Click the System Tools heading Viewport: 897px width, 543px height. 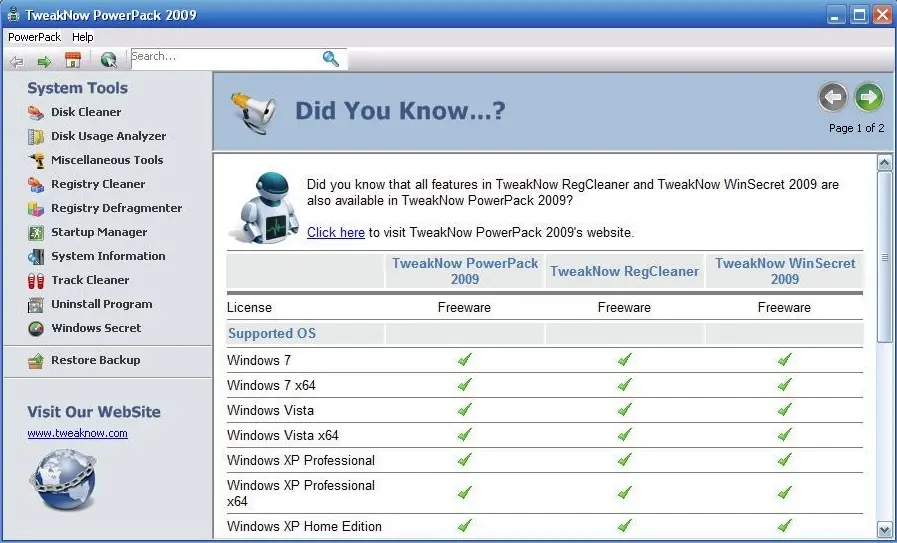coord(77,88)
